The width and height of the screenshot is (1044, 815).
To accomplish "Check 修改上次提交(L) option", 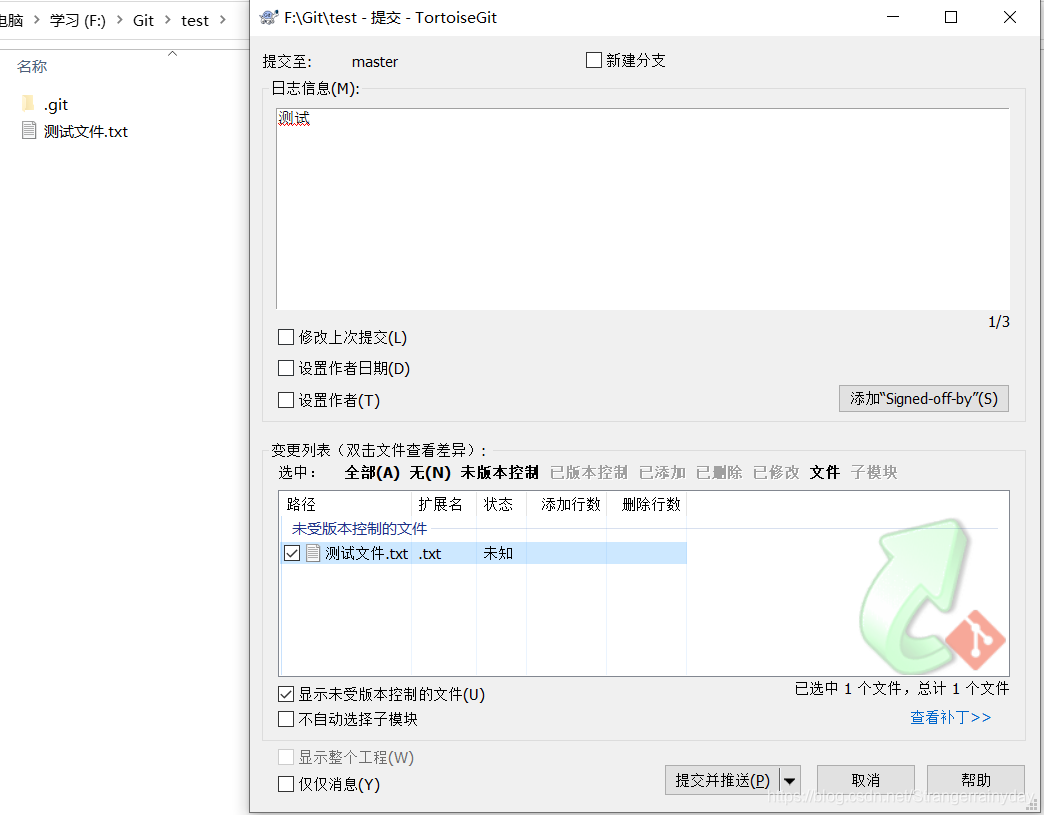I will click(285, 337).
